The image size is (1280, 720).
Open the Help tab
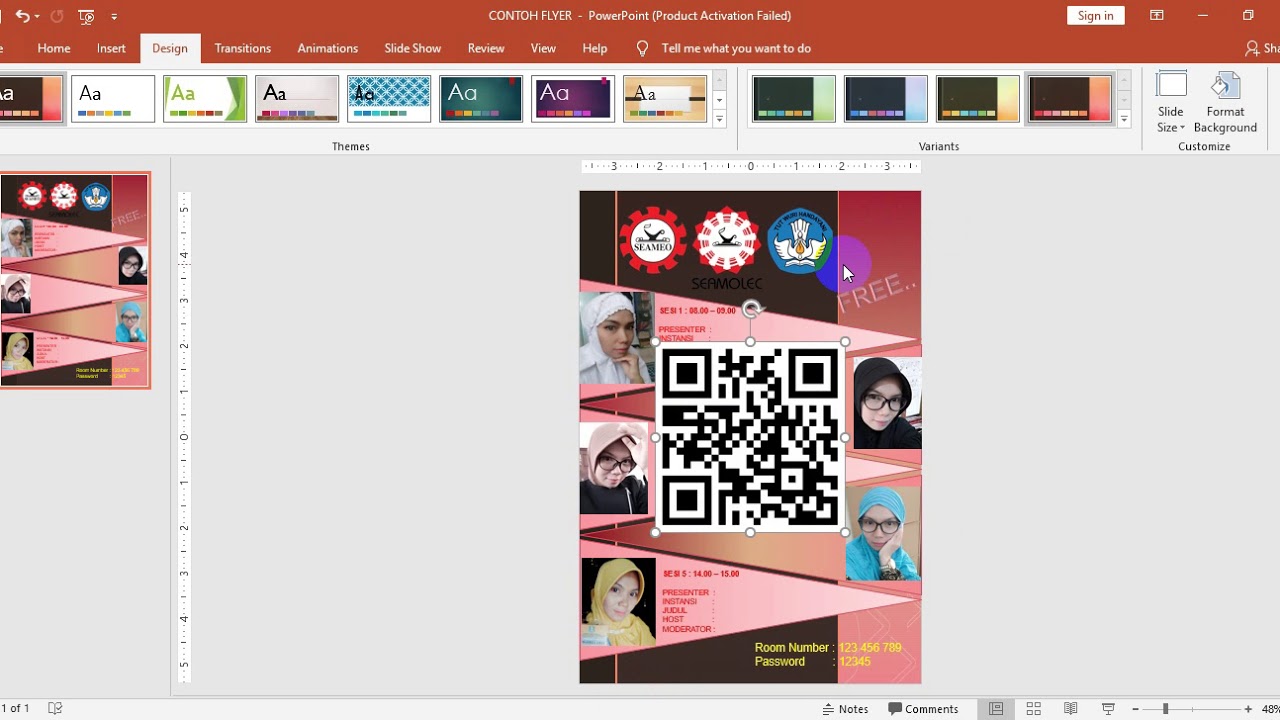595,48
